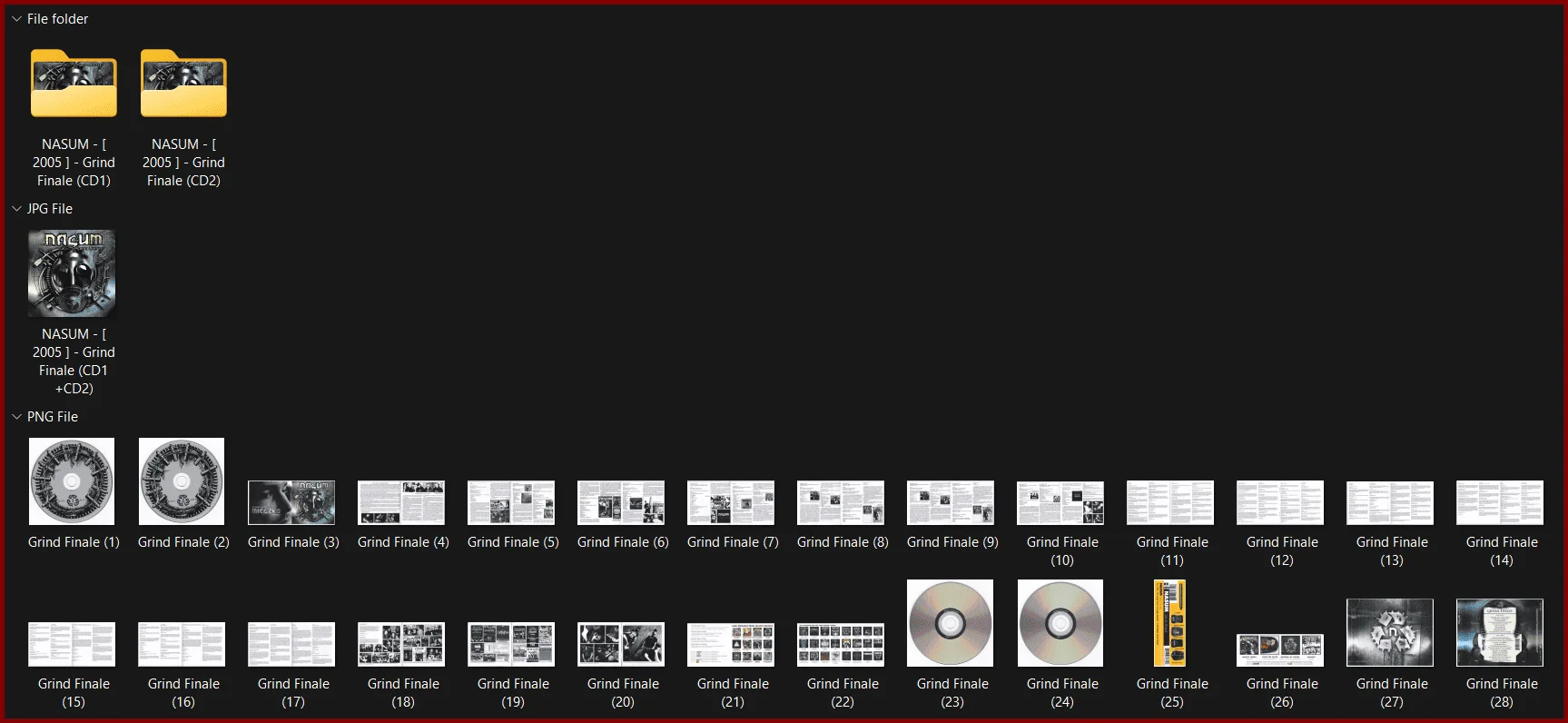Select Grind Finale (24) silver disc image
Image resolution: width=1568 pixels, height=723 pixels.
[x=1060, y=623]
